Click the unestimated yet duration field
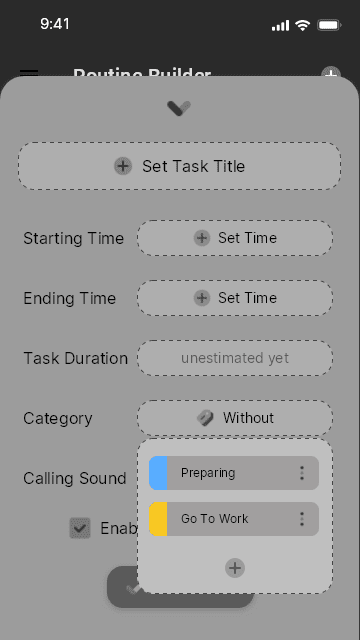The width and height of the screenshot is (360, 640). (235, 358)
